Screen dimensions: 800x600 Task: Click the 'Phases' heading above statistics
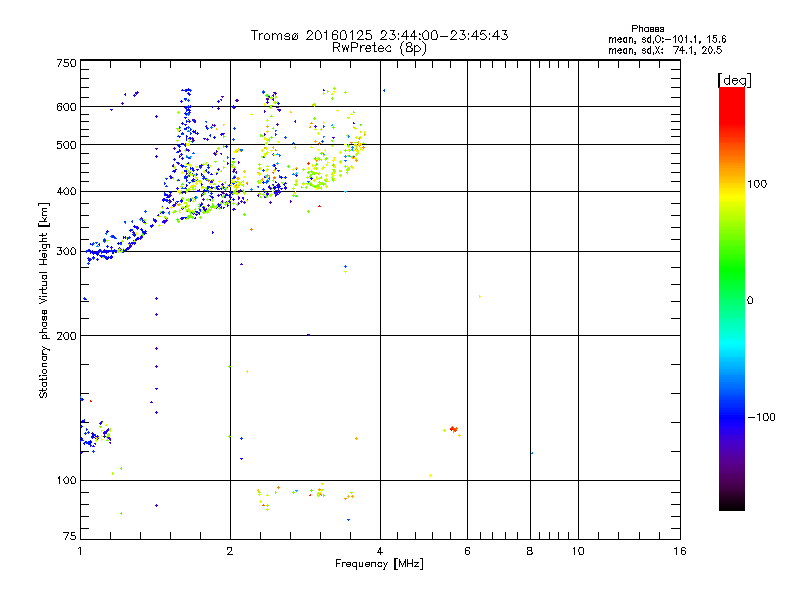647,29
